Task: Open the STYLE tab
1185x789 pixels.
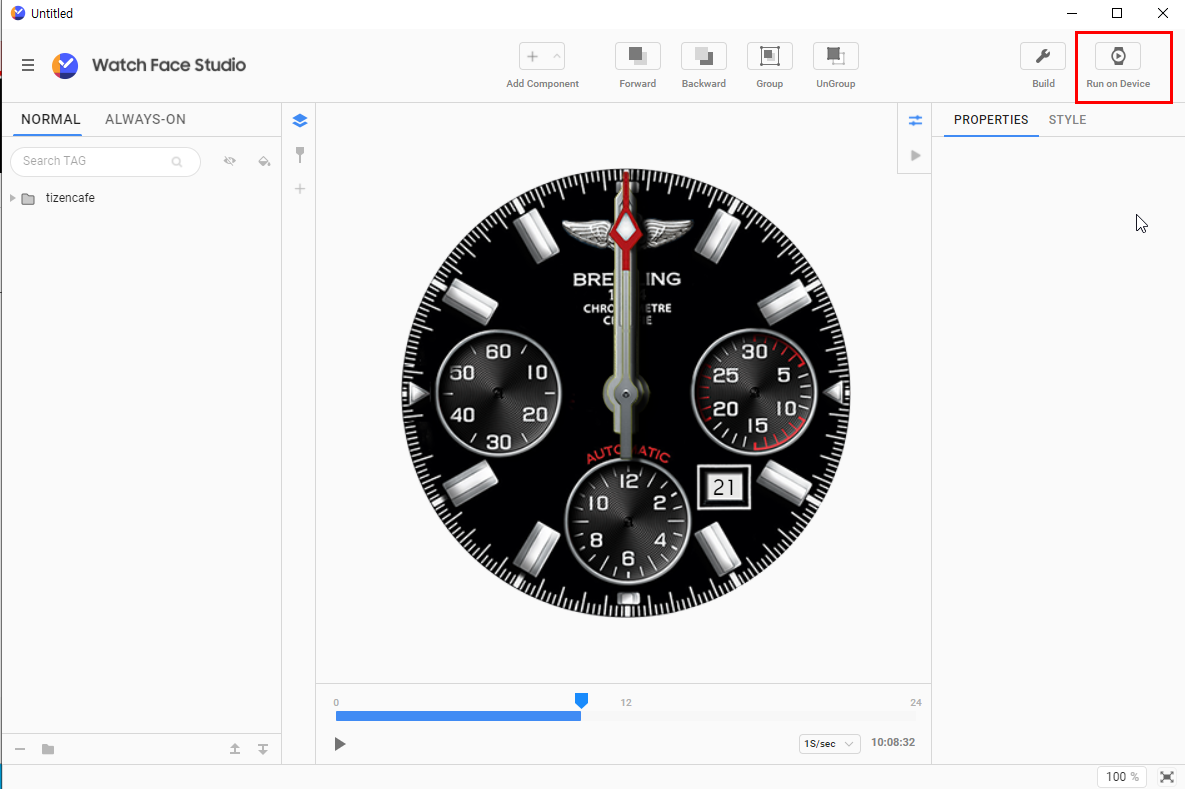Action: coord(1067,119)
